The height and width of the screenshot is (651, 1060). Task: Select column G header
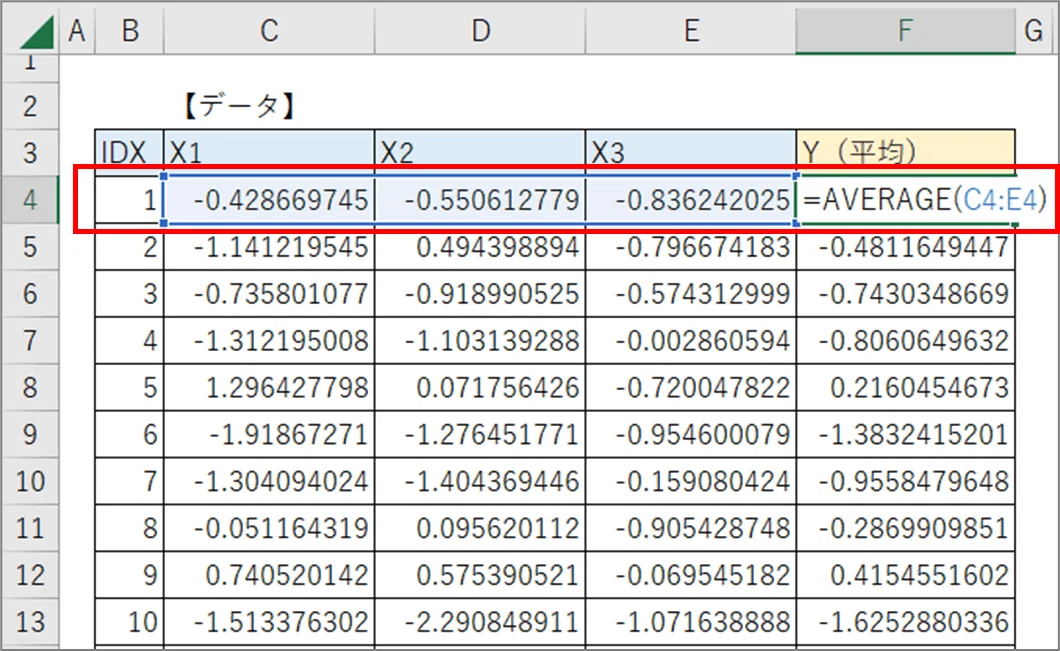click(x=1034, y=30)
